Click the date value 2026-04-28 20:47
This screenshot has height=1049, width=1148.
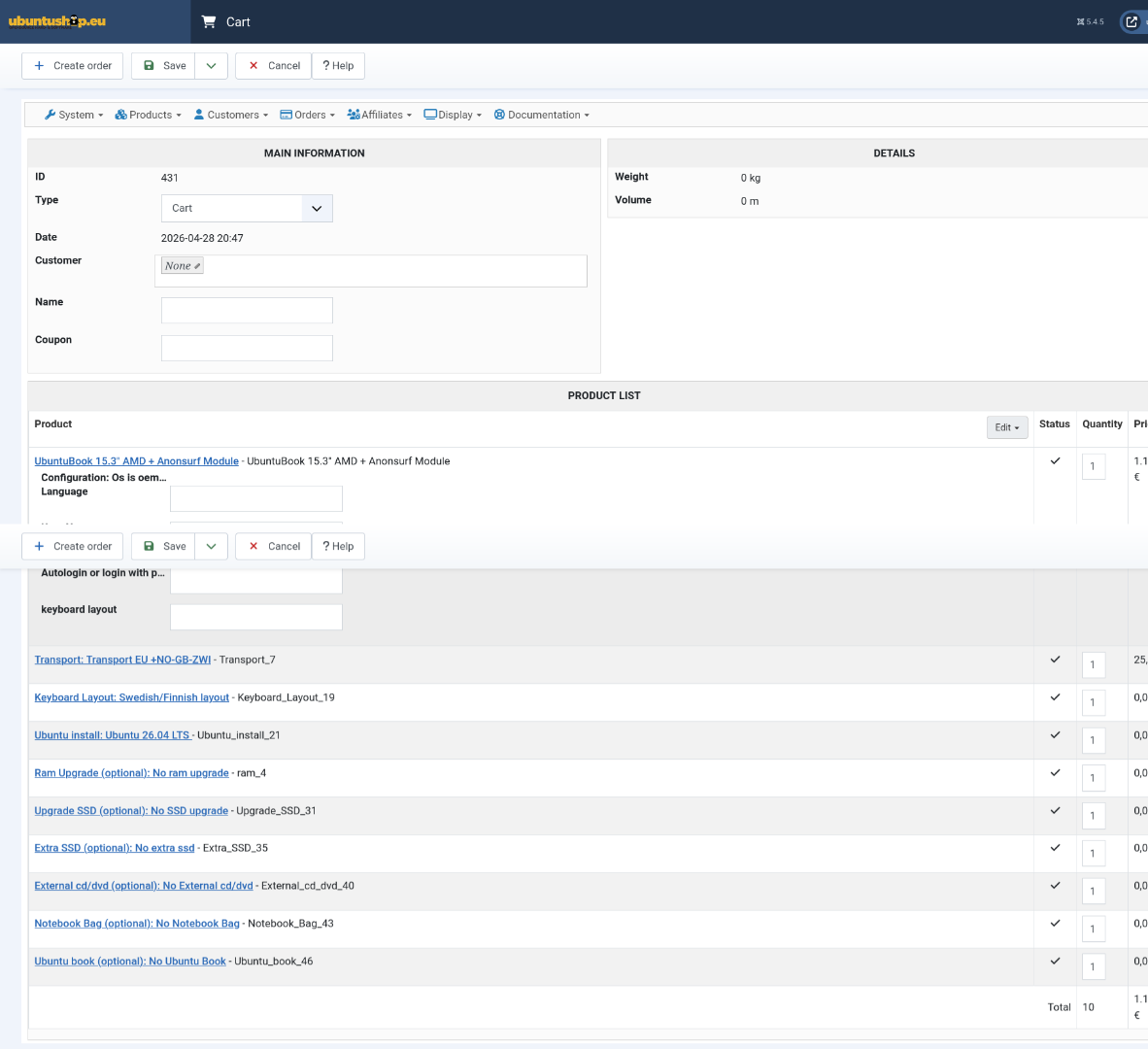(x=202, y=238)
